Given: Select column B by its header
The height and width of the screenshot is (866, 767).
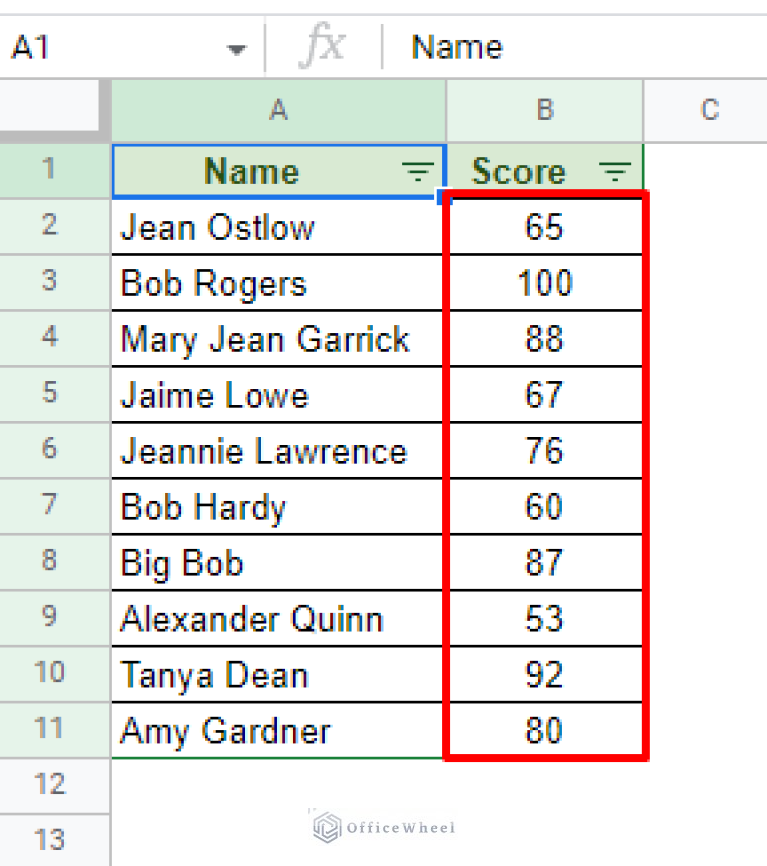Looking at the screenshot, I should coord(544,111).
